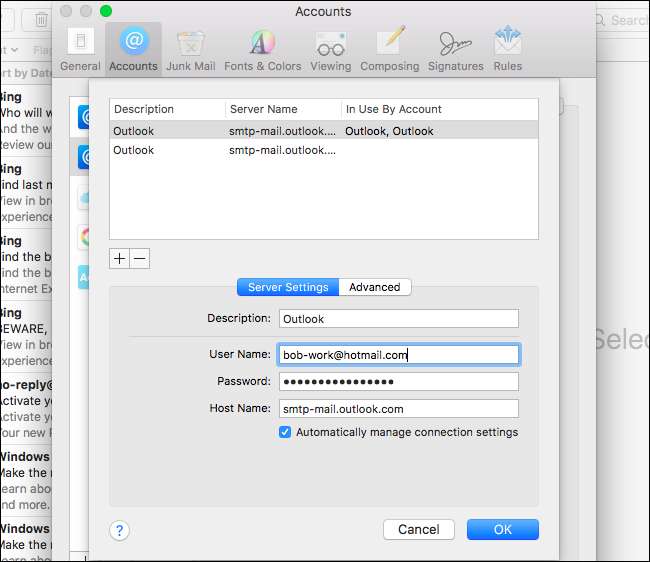Click the Search field in Mail window

(x=622, y=20)
